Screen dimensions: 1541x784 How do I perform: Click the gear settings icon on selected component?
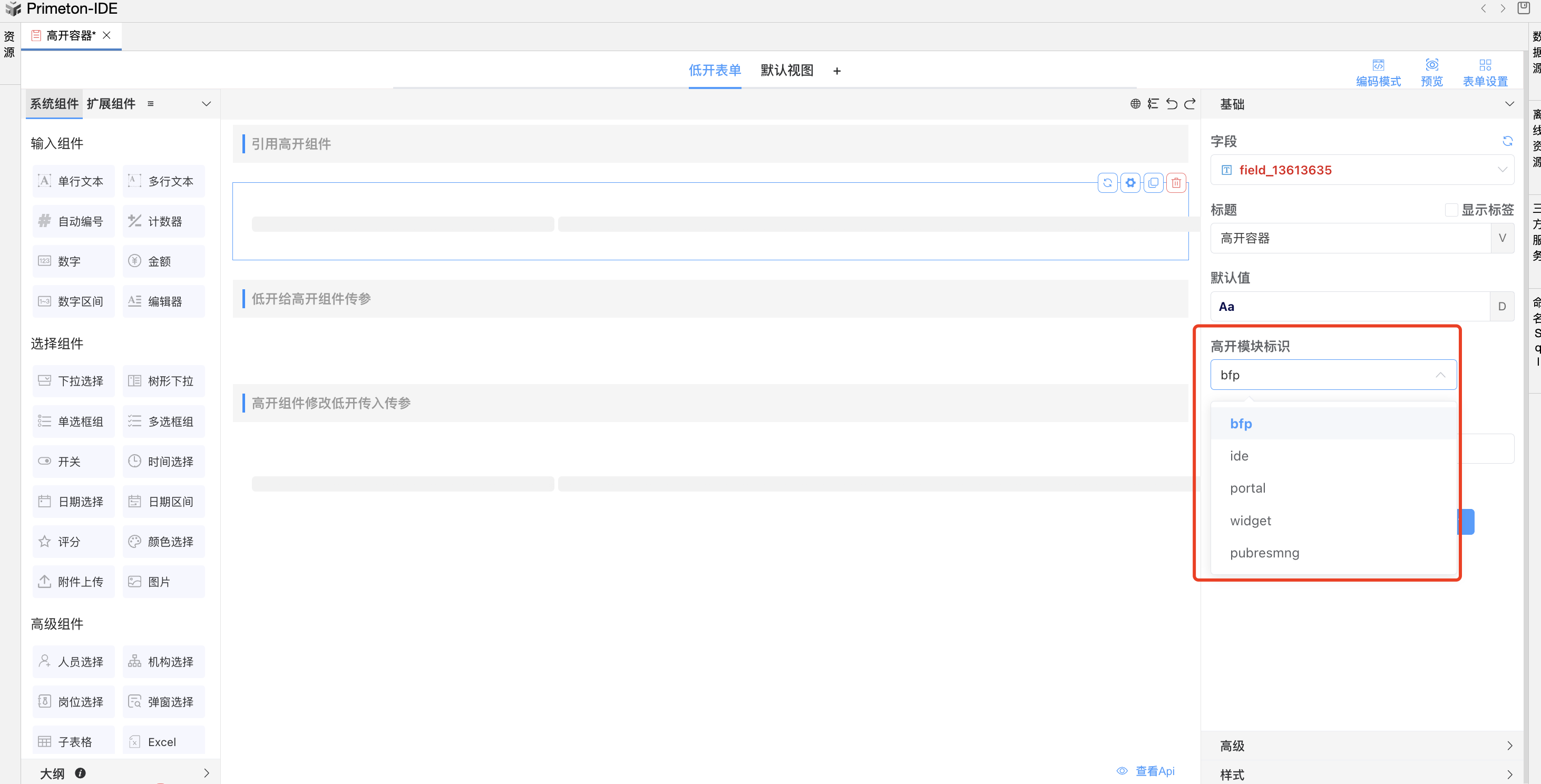[x=1130, y=183]
